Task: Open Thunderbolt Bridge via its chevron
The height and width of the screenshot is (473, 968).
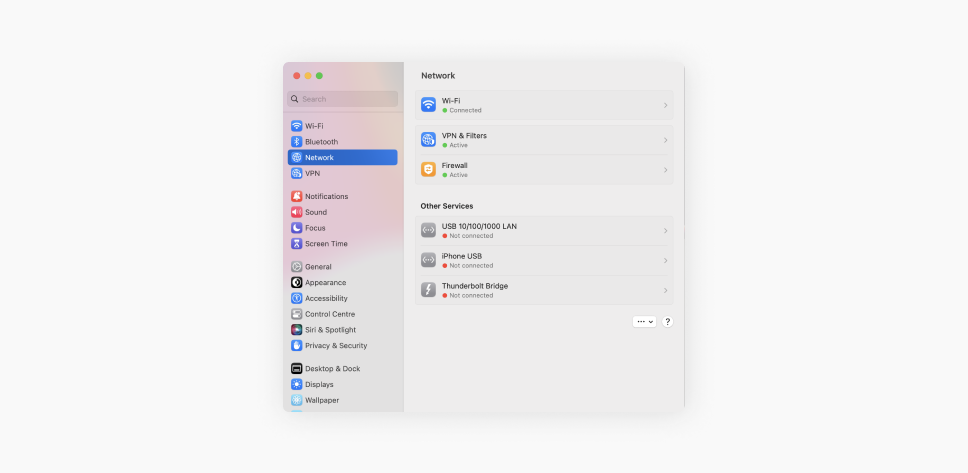Action: 666,290
